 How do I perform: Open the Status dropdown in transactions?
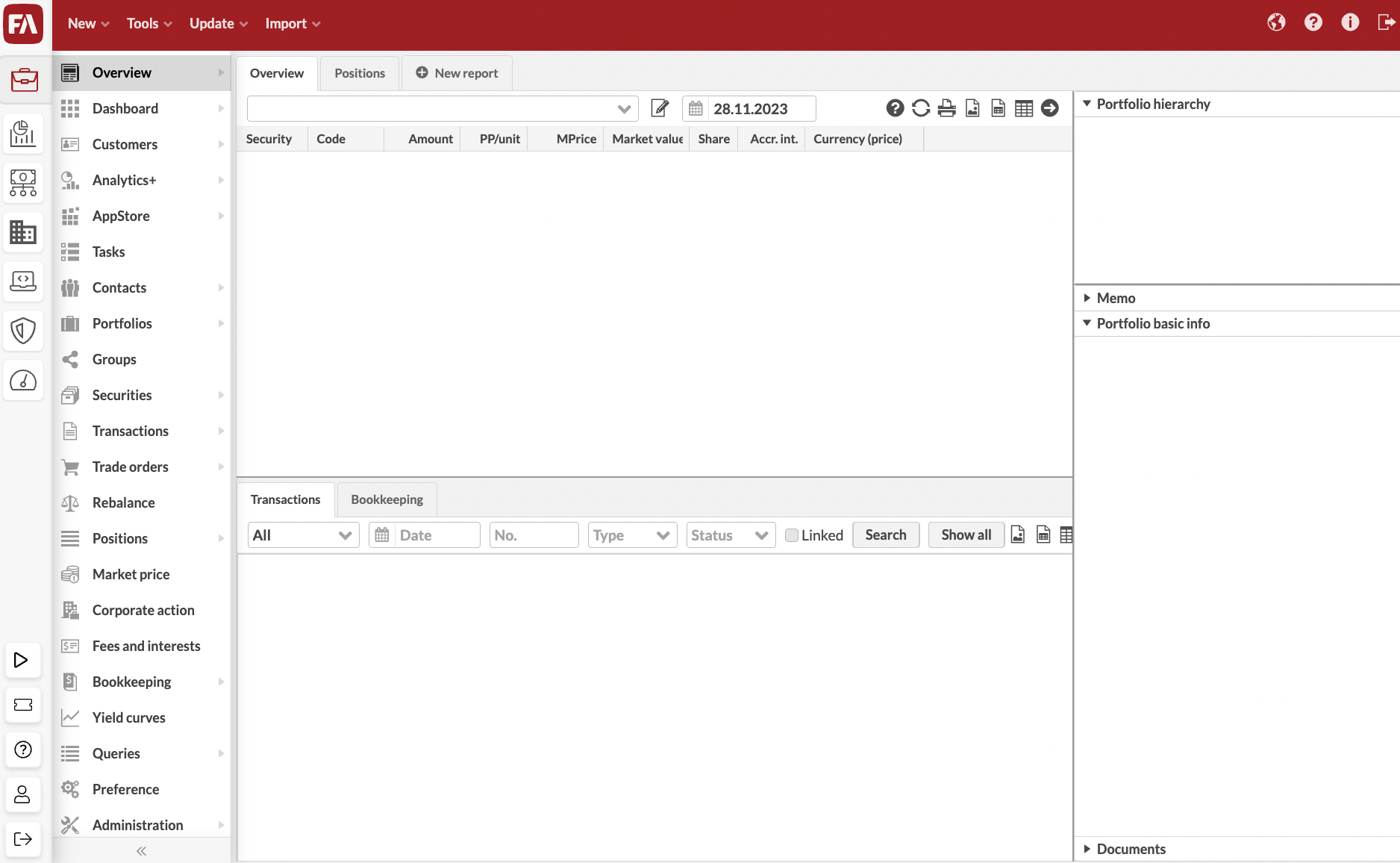(x=731, y=535)
